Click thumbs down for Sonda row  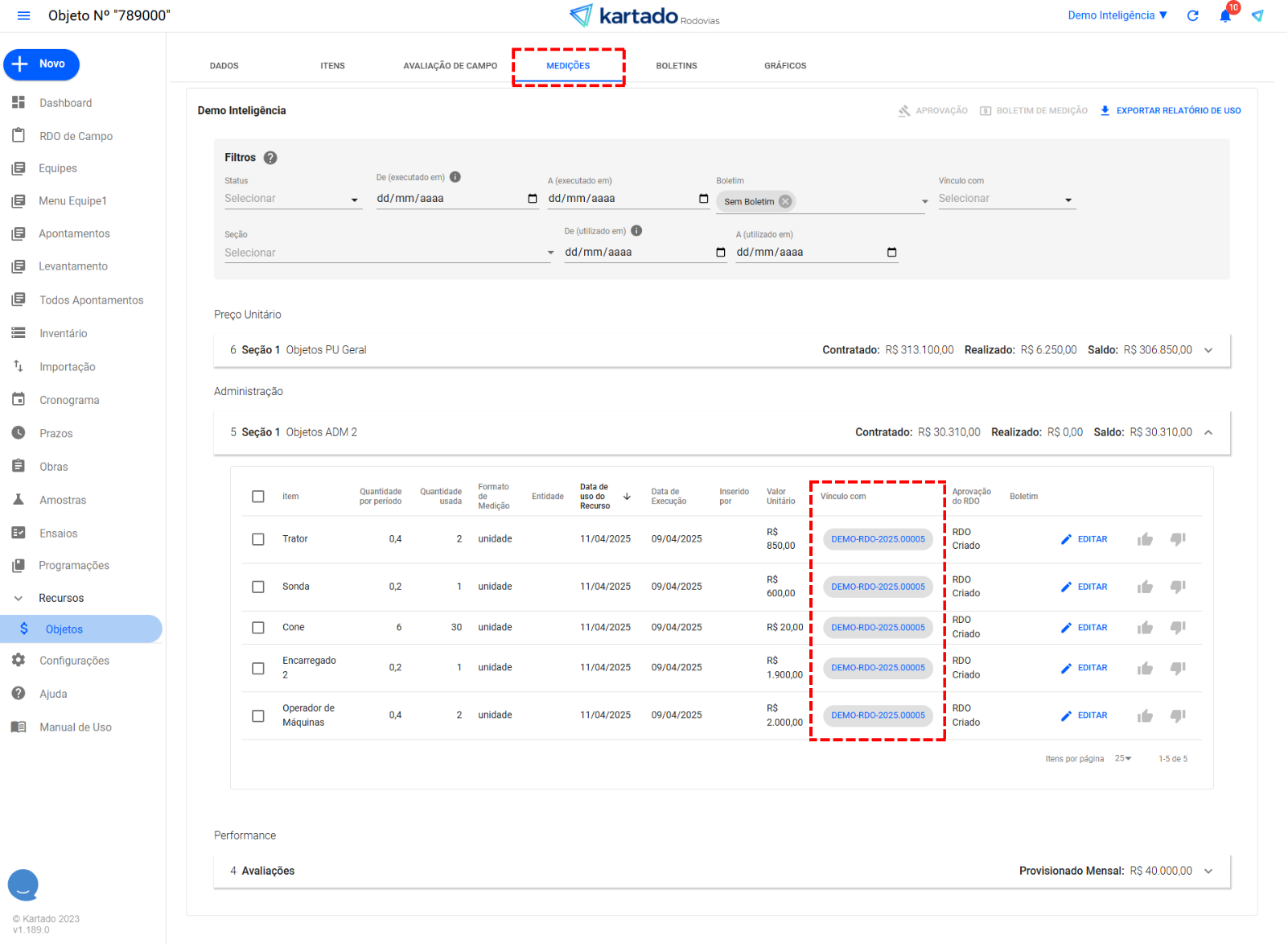click(1178, 587)
